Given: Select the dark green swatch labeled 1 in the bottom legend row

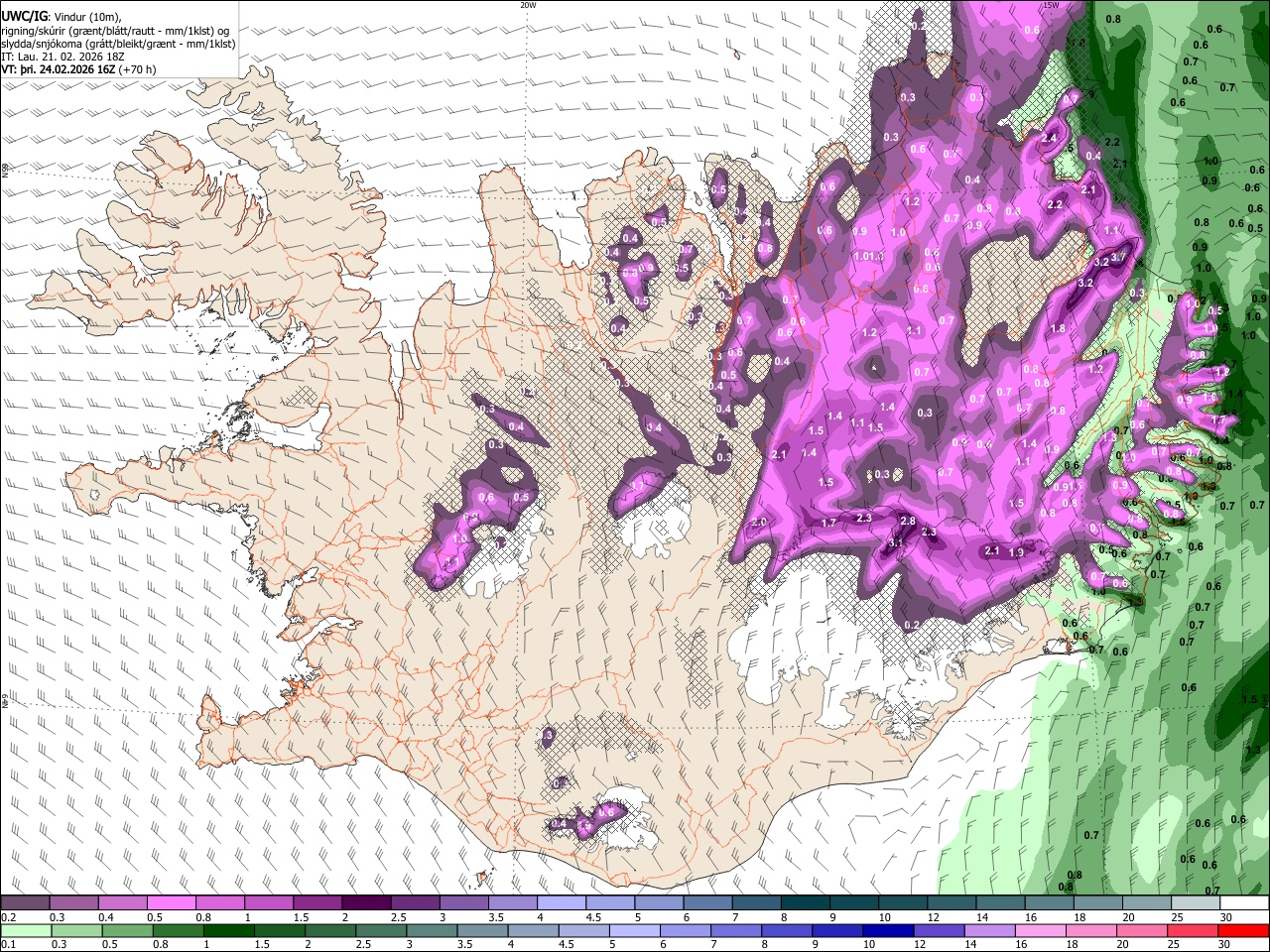Looking at the screenshot, I should (228, 931).
